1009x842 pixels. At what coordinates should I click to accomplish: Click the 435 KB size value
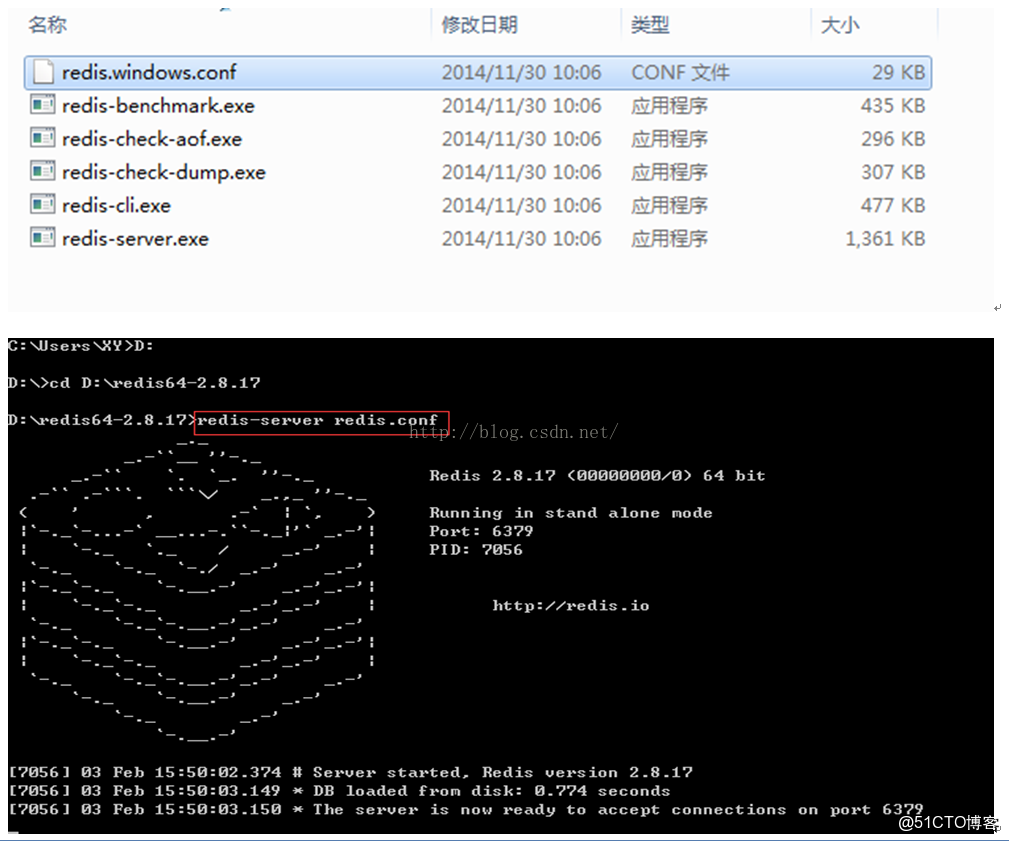pos(893,106)
